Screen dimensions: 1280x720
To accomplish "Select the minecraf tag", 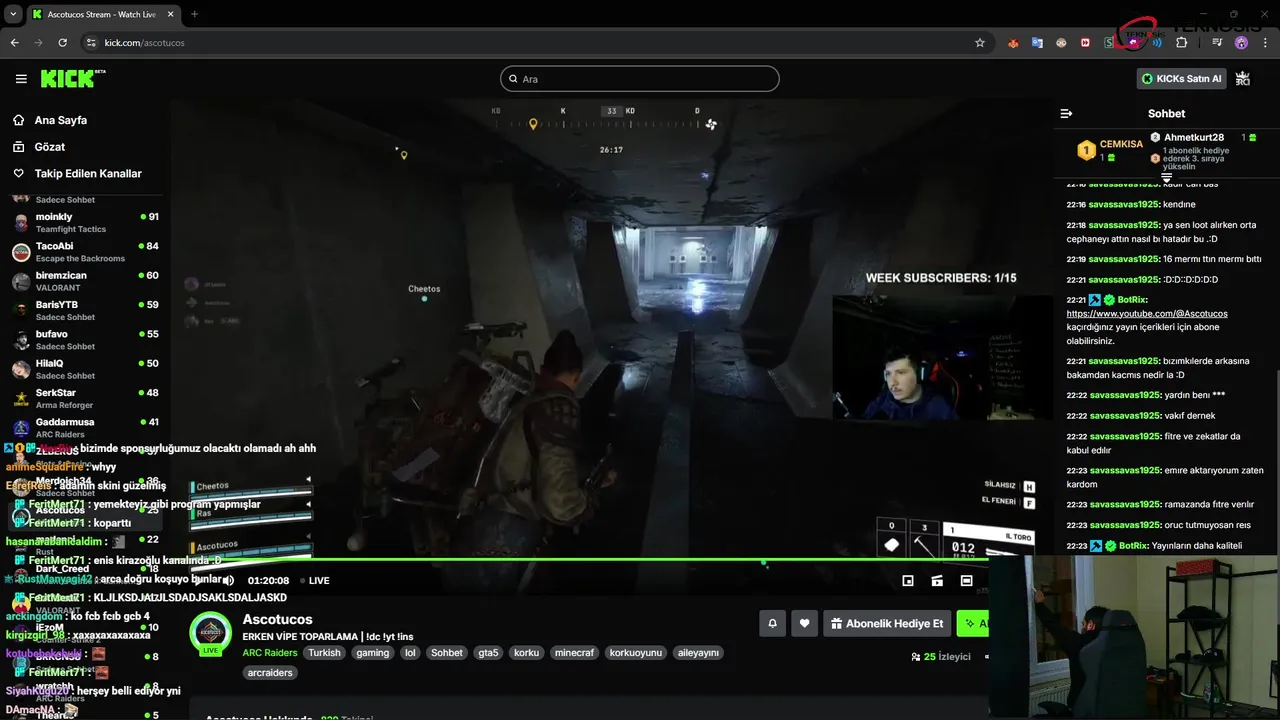I will (574, 652).
